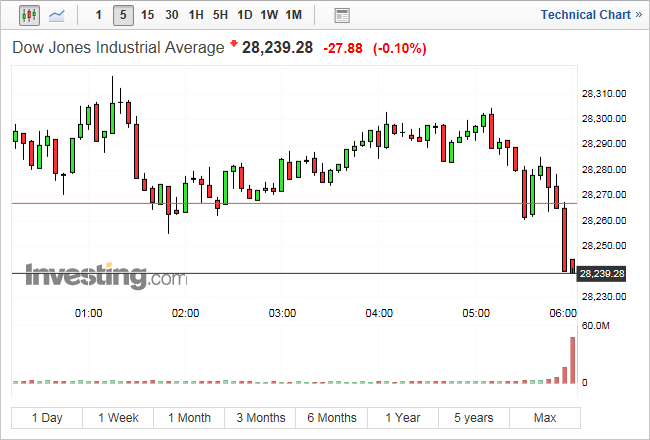Select the 1 minute interval
Screen dimensions: 650x440
tap(99, 15)
